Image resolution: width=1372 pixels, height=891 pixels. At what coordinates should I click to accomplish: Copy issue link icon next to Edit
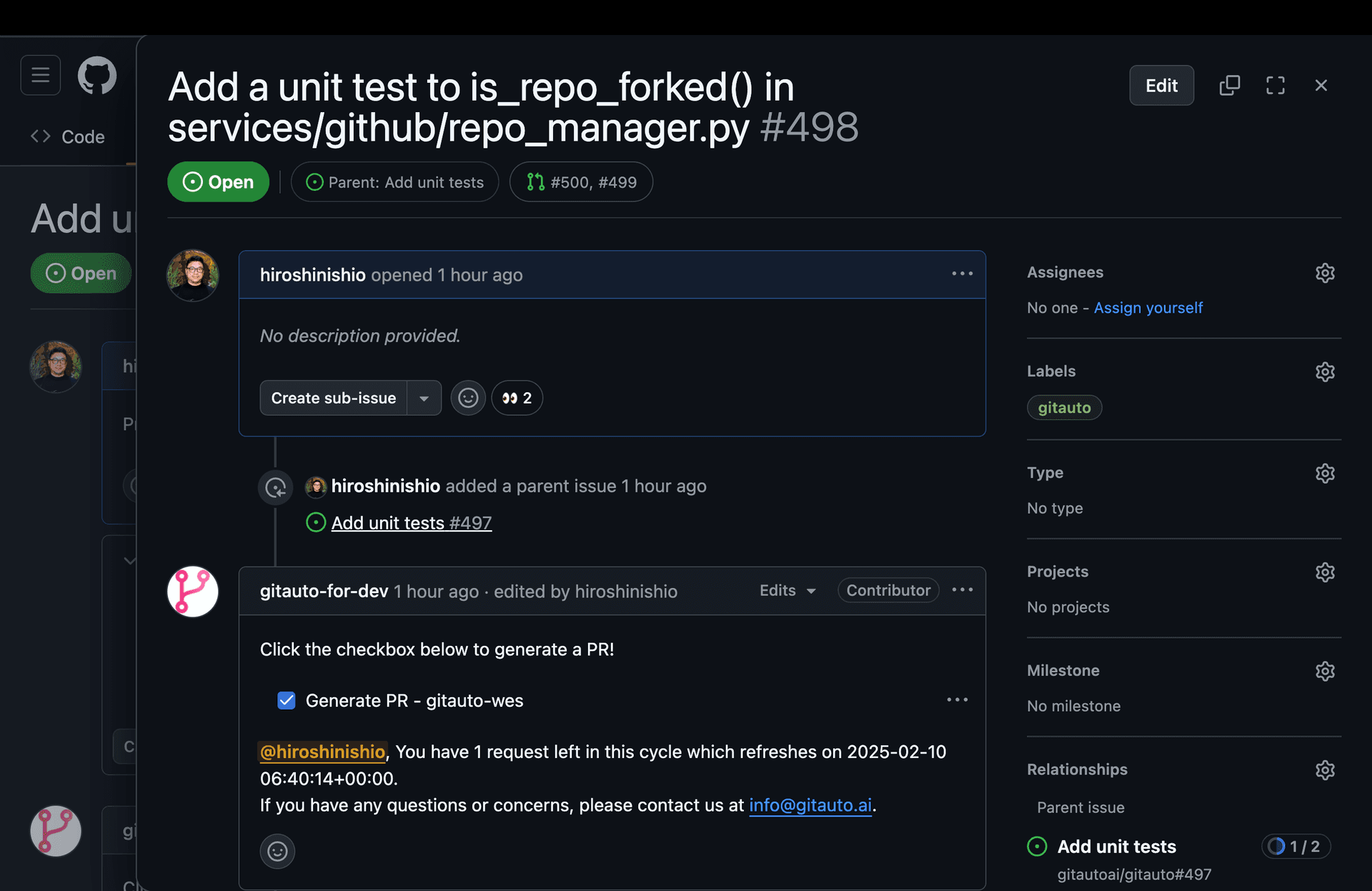coord(1229,86)
